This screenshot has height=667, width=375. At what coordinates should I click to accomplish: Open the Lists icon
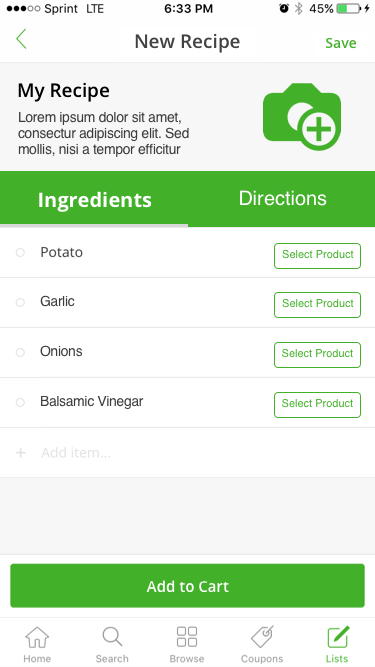338,637
